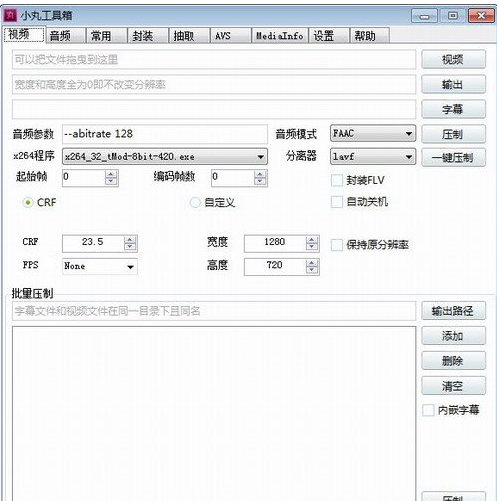Increase the 起始帧 start frame spinner

click(x=111, y=174)
